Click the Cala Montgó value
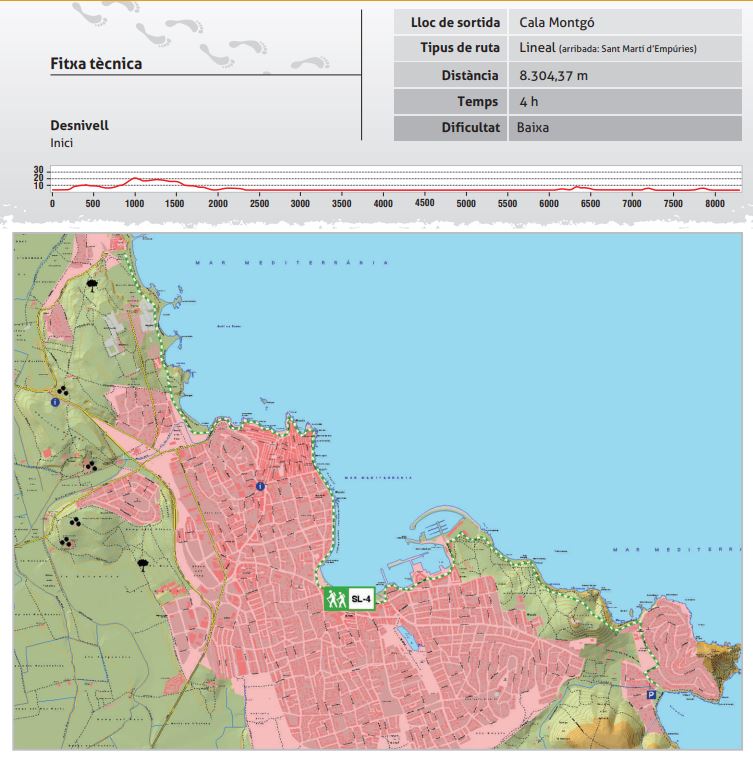Viewport: 753px width, 760px height. (x=557, y=22)
